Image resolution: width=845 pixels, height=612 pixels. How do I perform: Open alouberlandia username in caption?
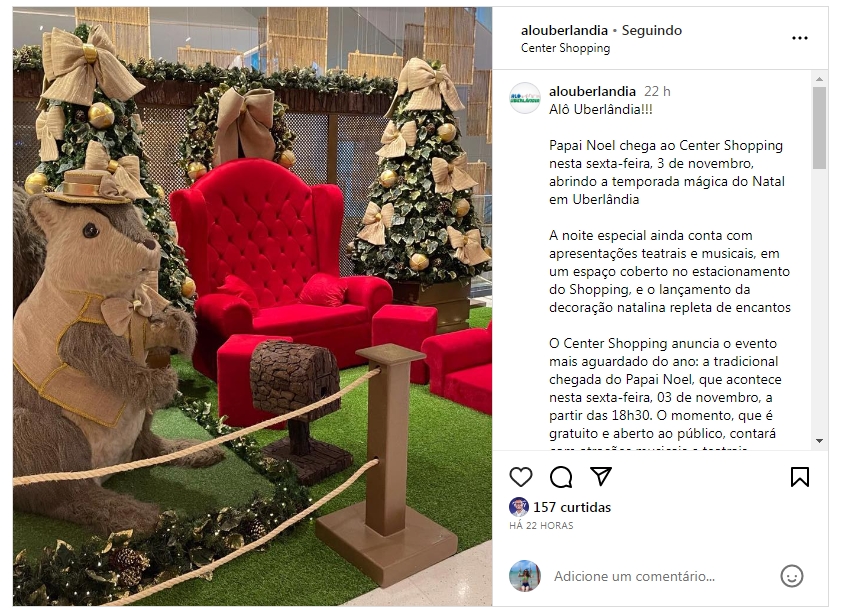tap(592, 92)
